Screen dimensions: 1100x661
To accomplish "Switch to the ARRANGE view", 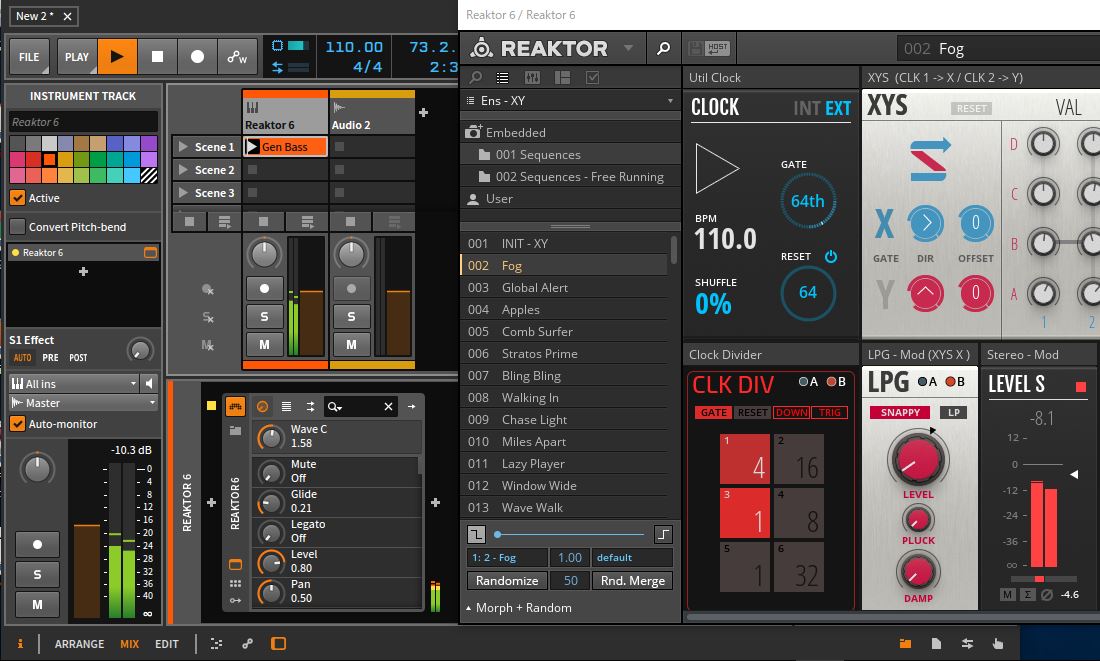I will point(79,643).
